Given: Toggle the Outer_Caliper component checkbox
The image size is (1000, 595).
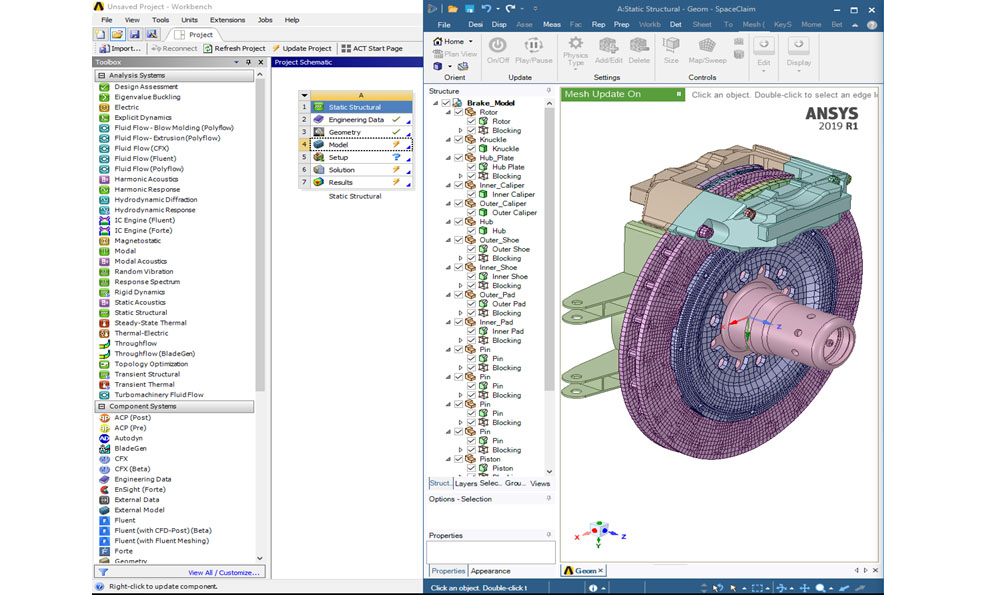Looking at the screenshot, I should [x=459, y=203].
